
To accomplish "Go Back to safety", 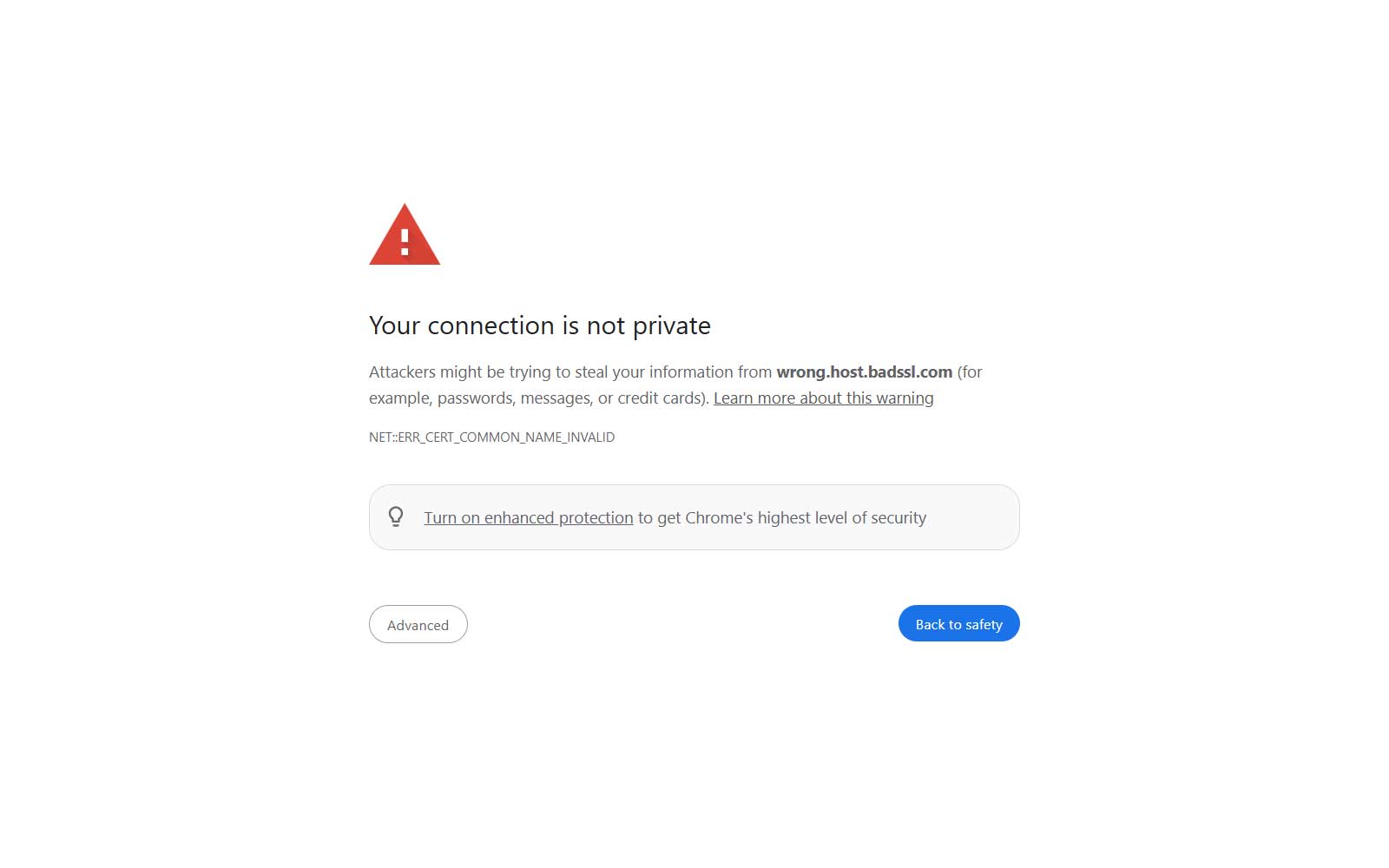I will tap(958, 623).
